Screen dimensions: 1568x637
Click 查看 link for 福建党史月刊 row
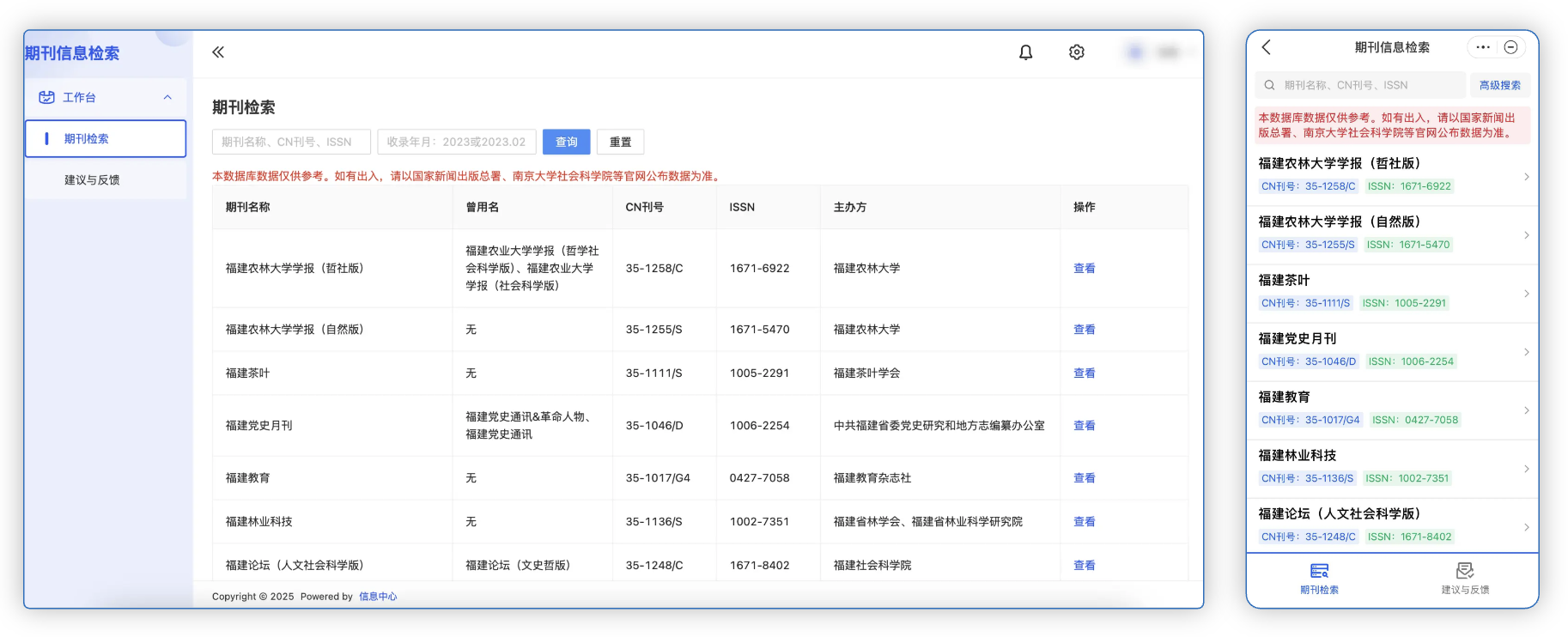[1084, 426]
